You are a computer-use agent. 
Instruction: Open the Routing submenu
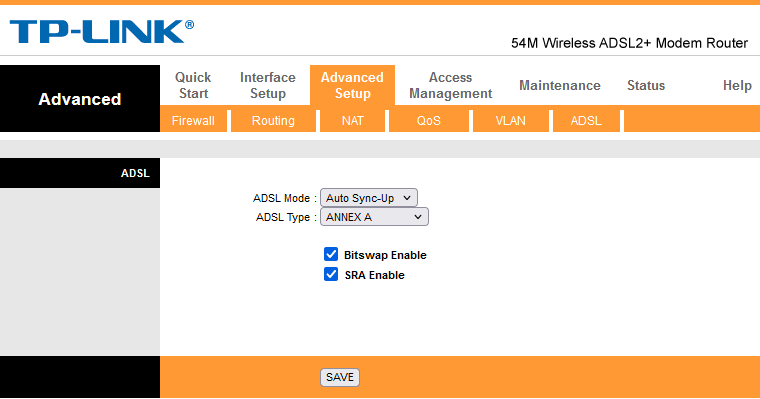273,121
